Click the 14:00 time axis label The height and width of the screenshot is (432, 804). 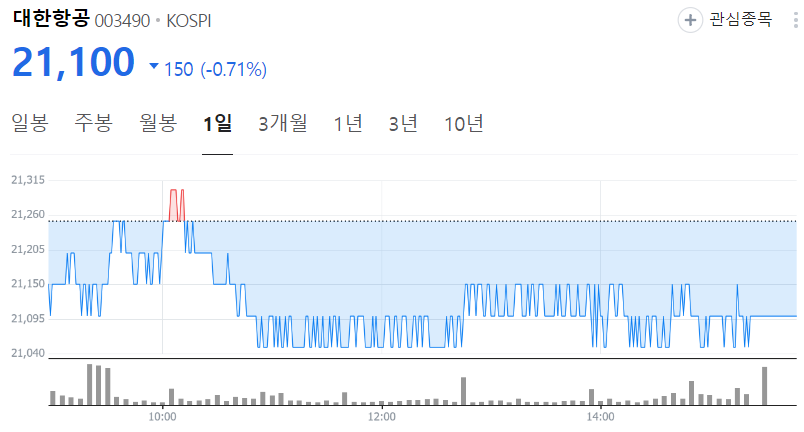pyautogui.click(x=600, y=417)
